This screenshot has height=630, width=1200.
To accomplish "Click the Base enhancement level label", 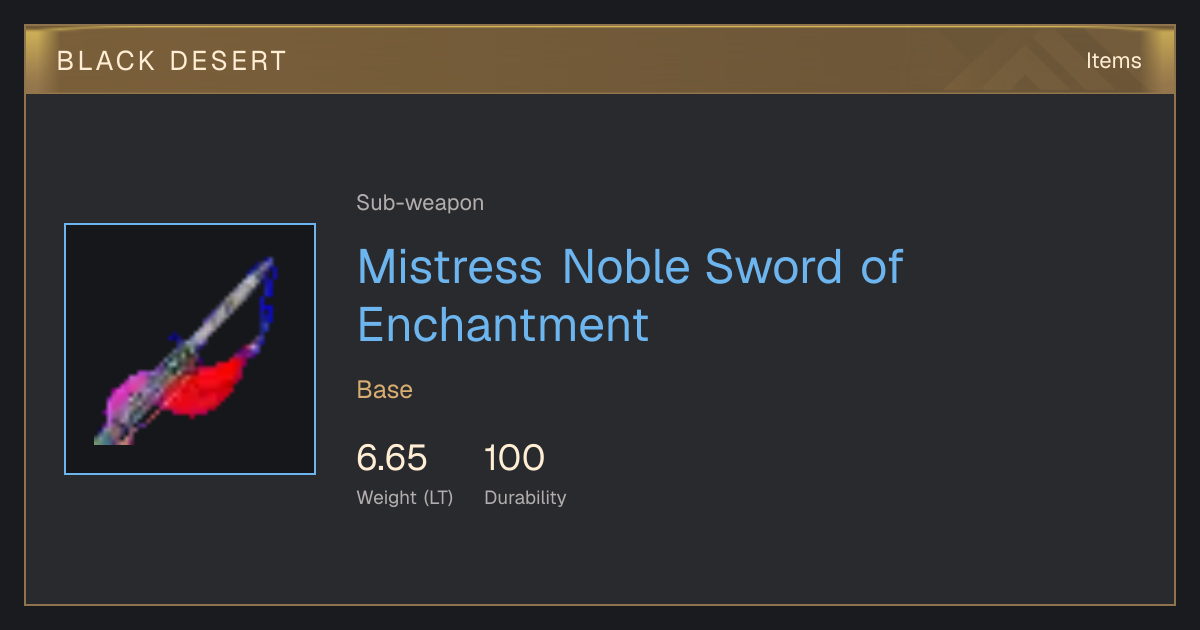I will [x=385, y=390].
